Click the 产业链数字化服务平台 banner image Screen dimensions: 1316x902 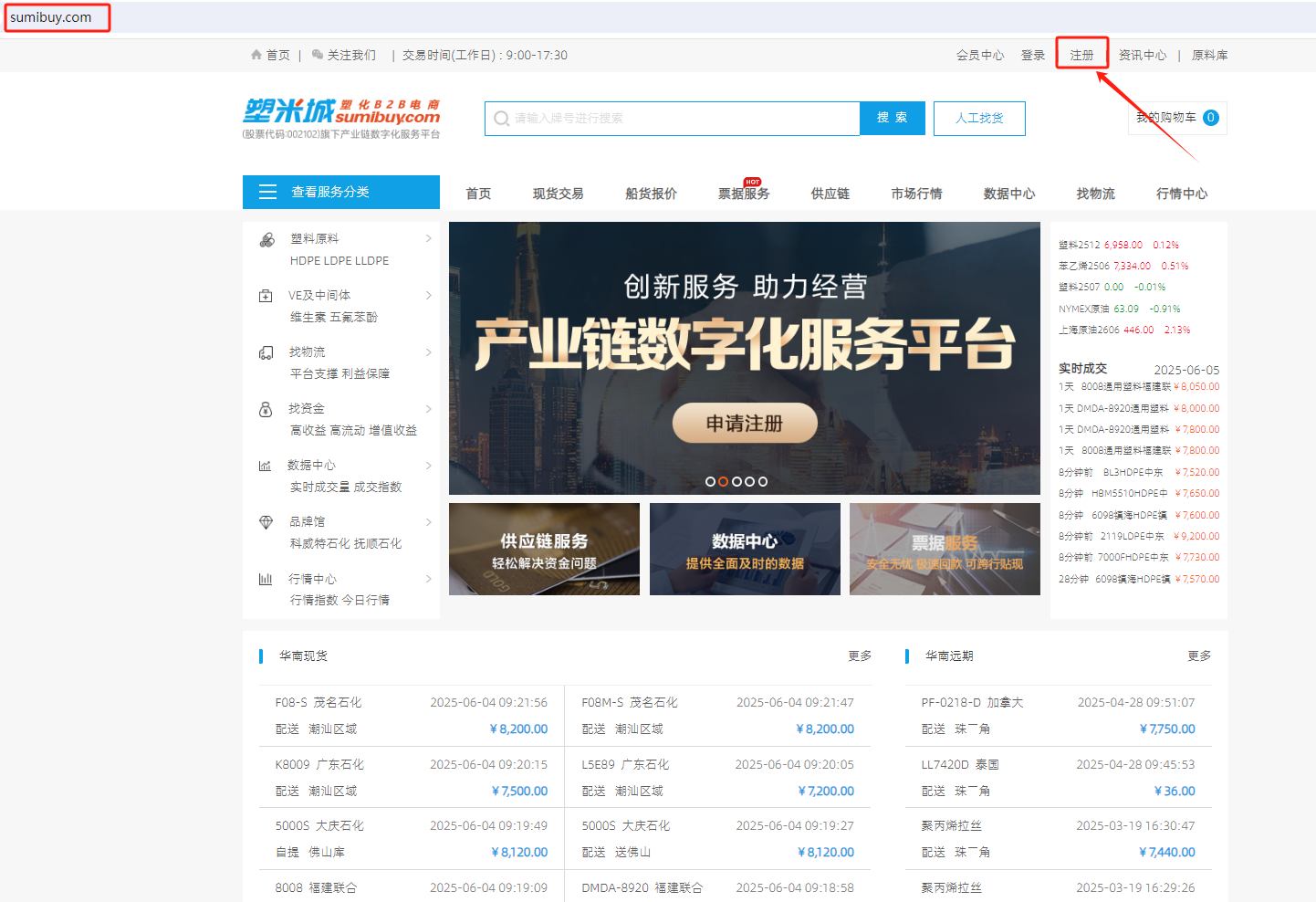coord(745,358)
